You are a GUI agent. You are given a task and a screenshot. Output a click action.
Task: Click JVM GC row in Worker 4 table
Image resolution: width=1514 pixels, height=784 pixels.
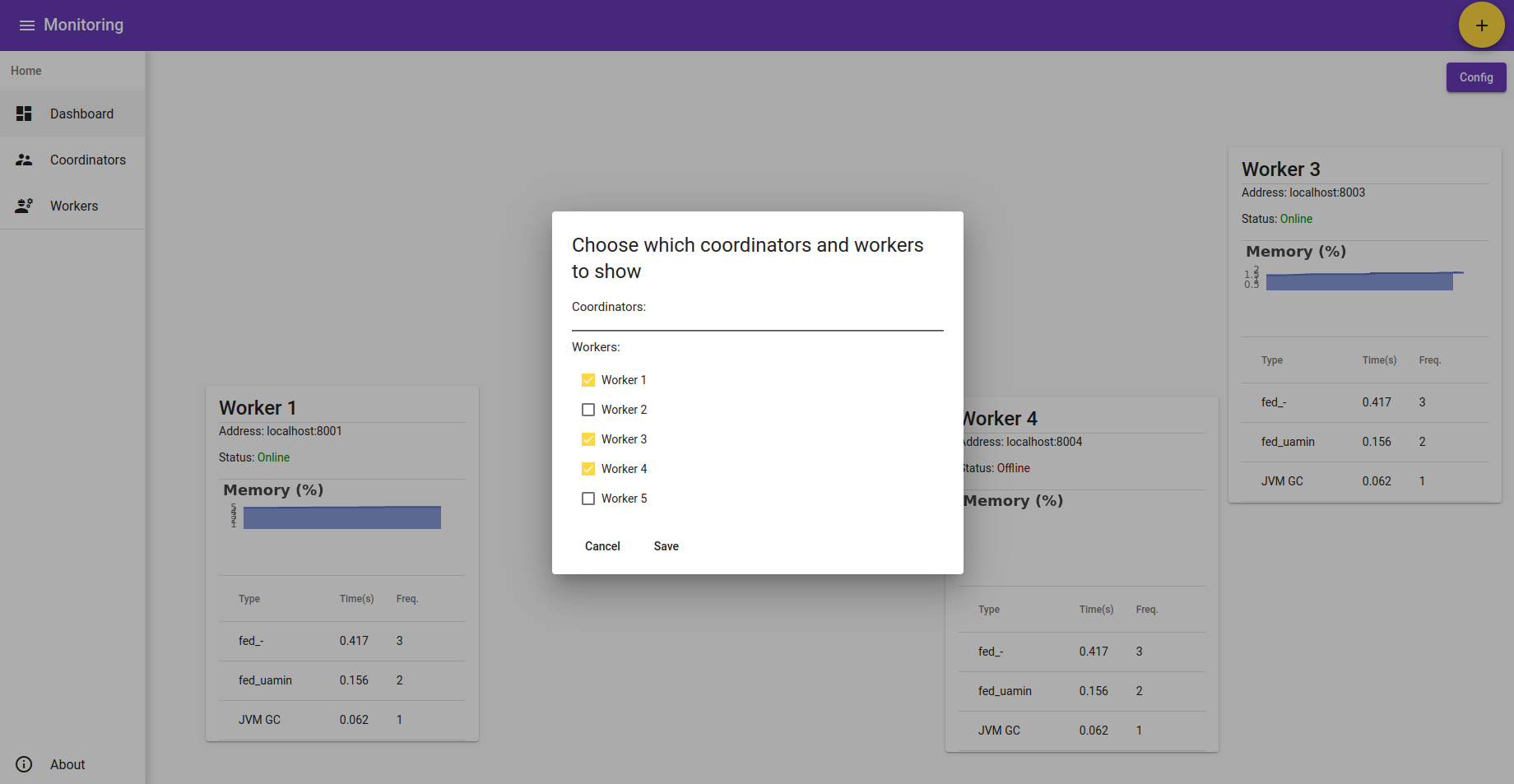[1082, 731]
